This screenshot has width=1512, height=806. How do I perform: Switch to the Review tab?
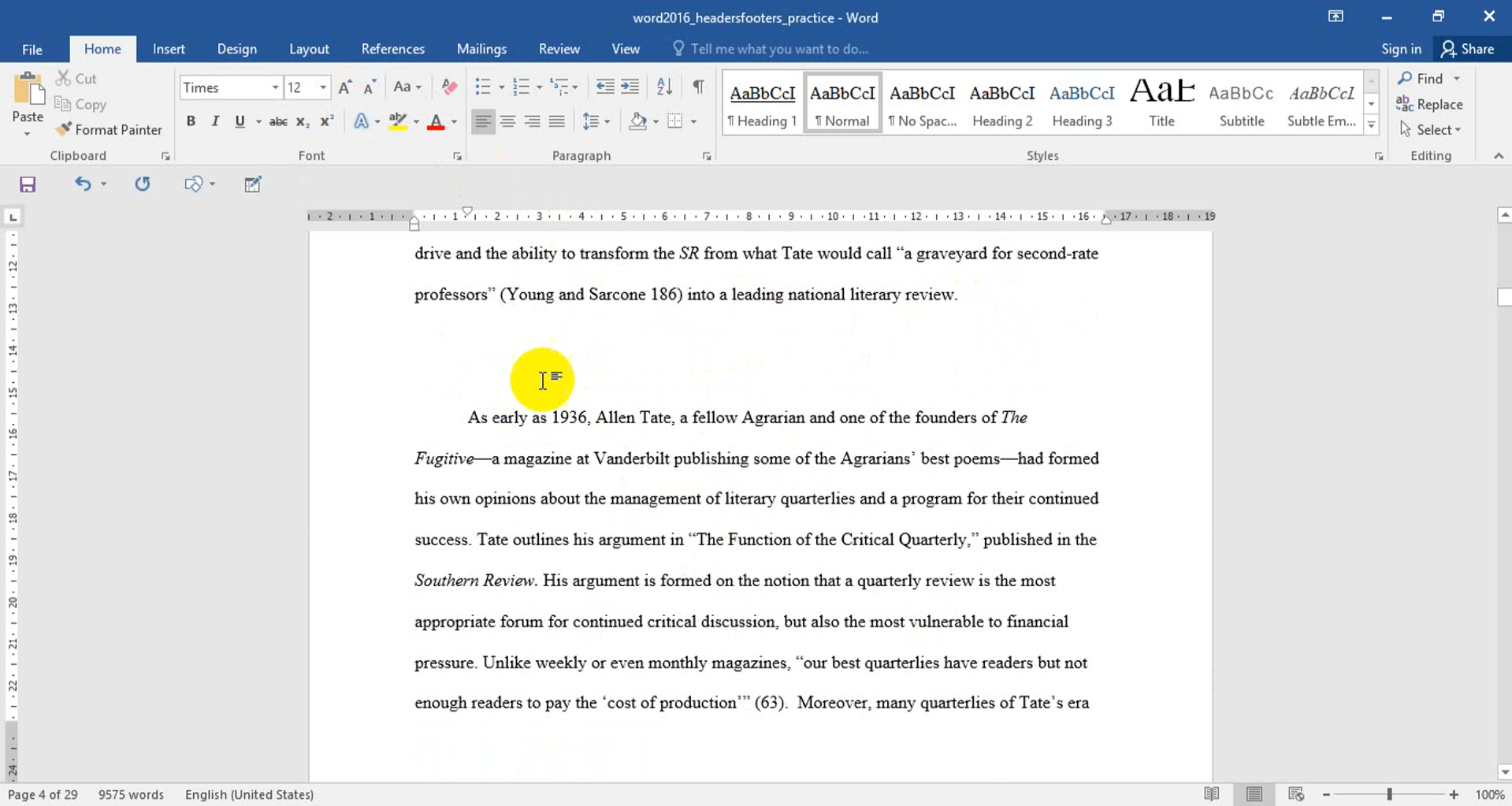[x=559, y=49]
